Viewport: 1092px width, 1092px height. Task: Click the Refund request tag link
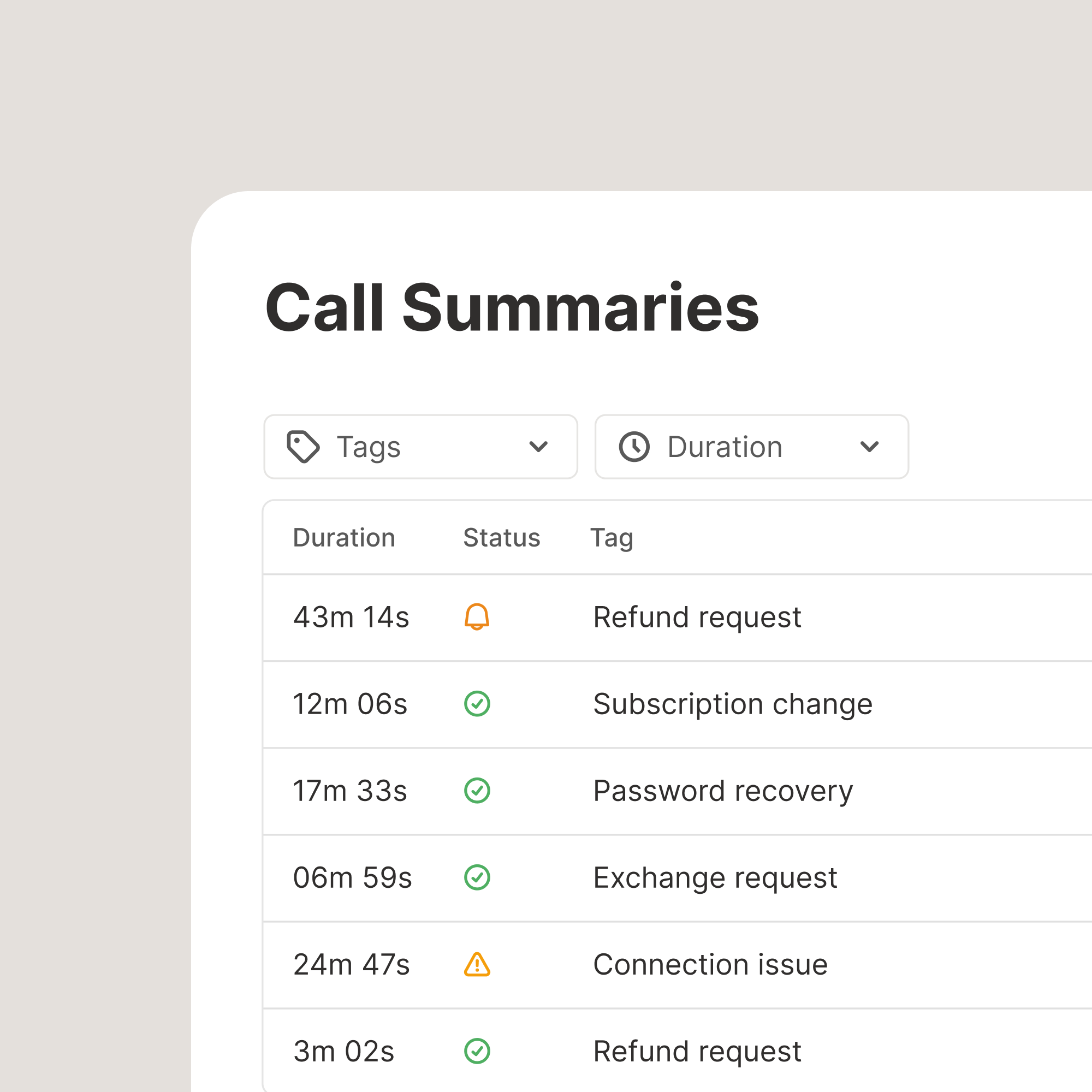(x=697, y=616)
